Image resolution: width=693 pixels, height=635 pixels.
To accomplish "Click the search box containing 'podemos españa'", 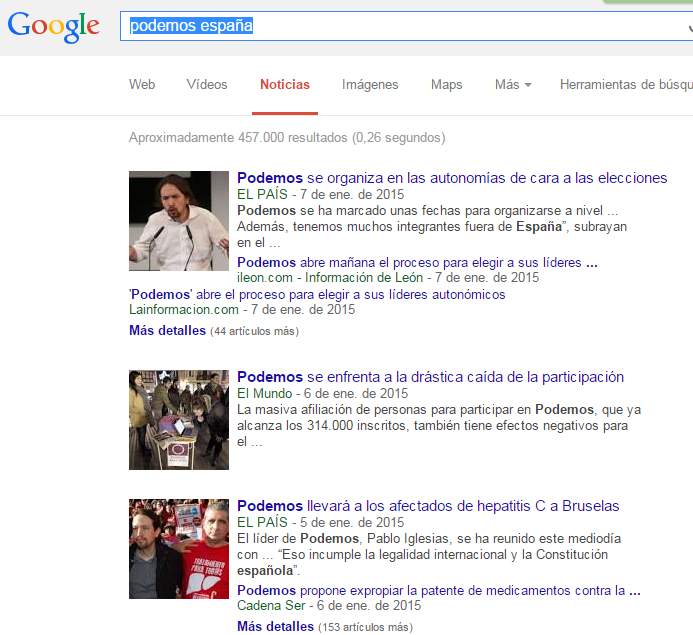I will point(406,26).
